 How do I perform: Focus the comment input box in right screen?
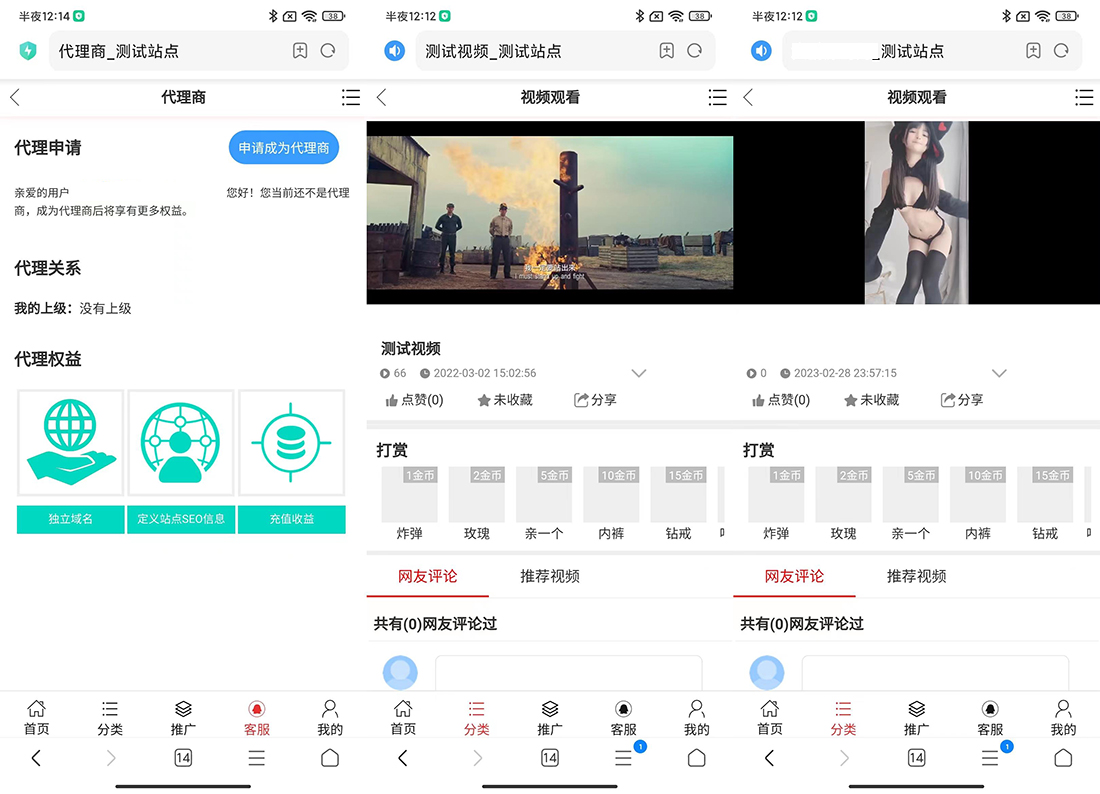935,673
